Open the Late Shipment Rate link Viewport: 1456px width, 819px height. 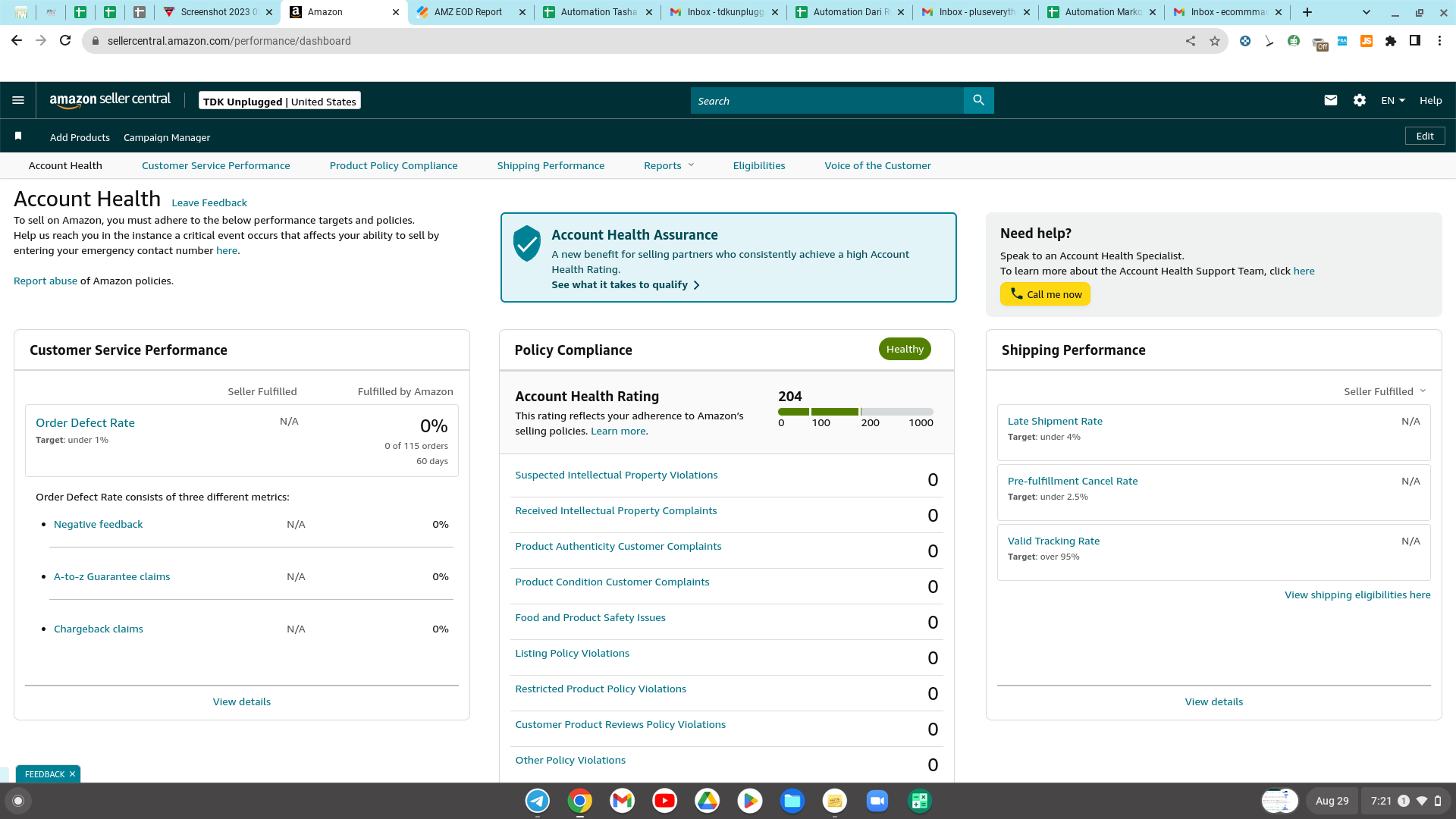[x=1055, y=421]
